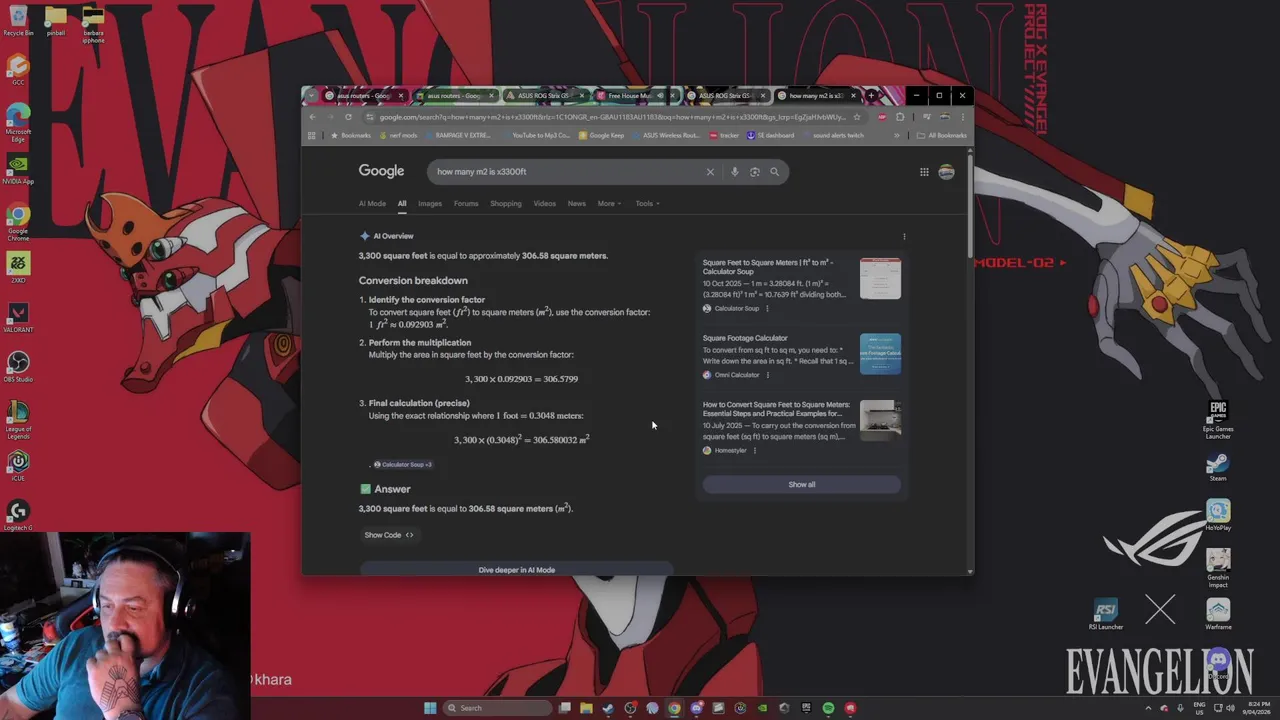Open the Homestyler article thumbnail

tap(880, 421)
